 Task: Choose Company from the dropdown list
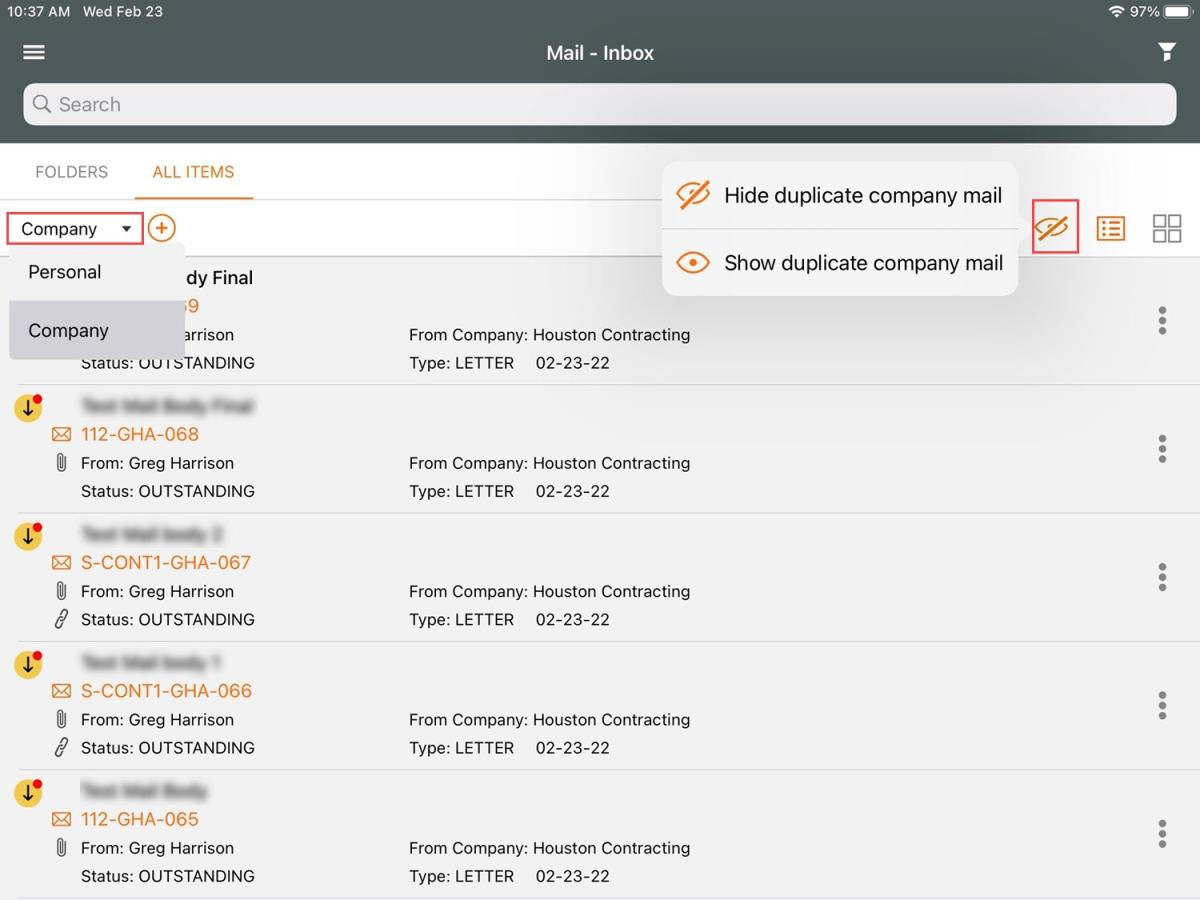tap(68, 331)
